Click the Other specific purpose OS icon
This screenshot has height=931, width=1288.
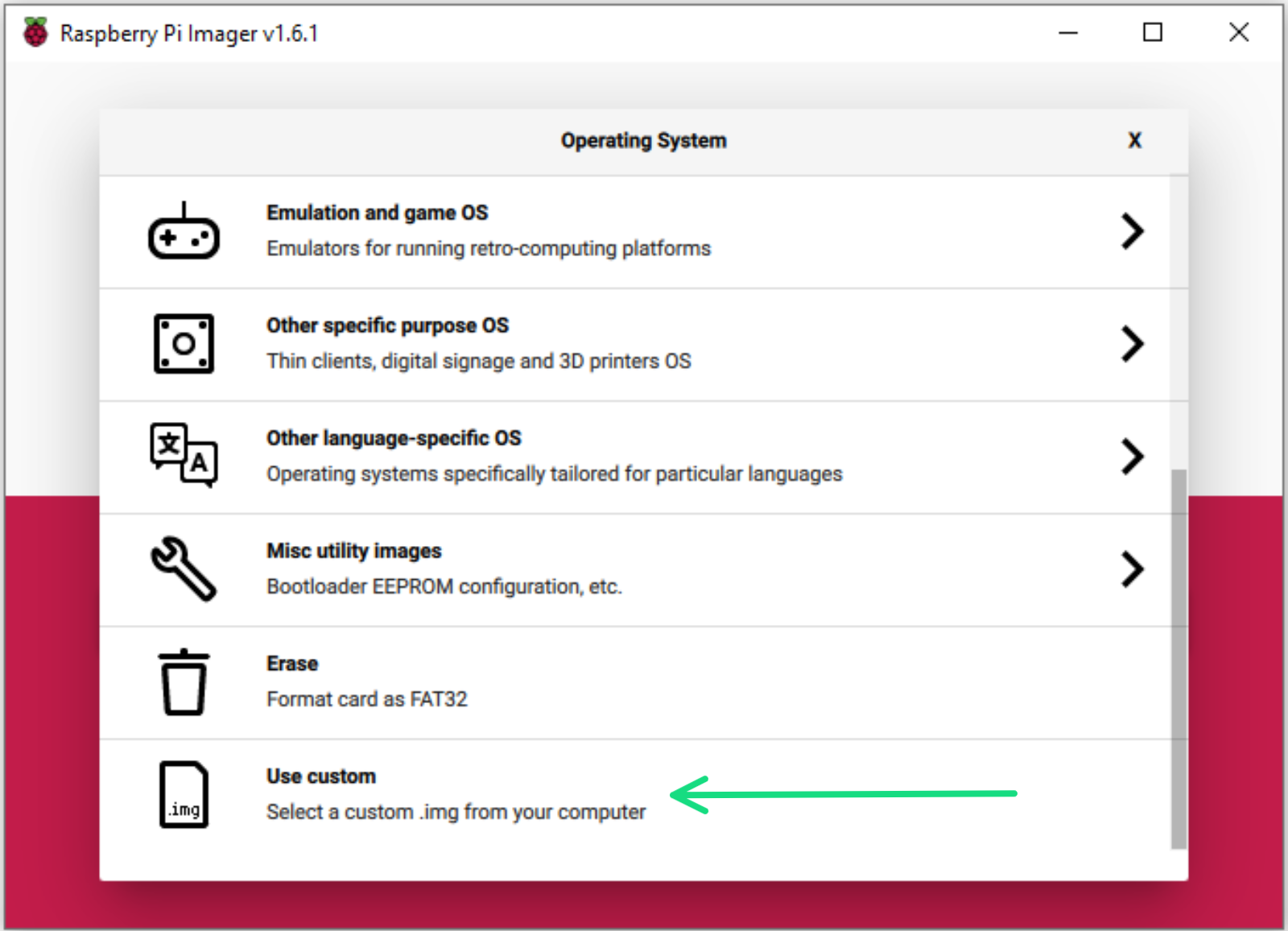[x=184, y=344]
